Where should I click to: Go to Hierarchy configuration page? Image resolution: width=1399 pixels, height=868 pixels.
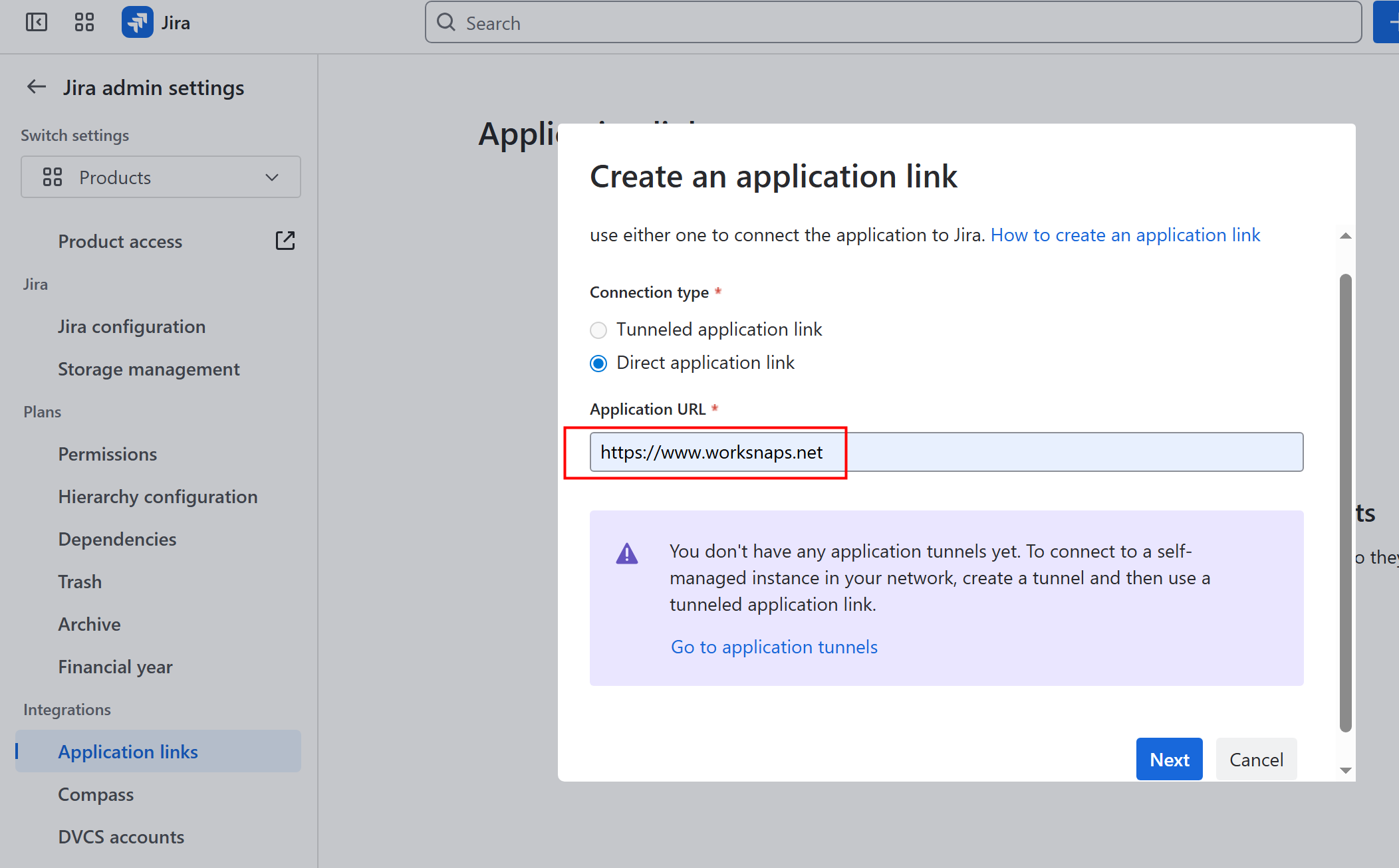point(158,496)
